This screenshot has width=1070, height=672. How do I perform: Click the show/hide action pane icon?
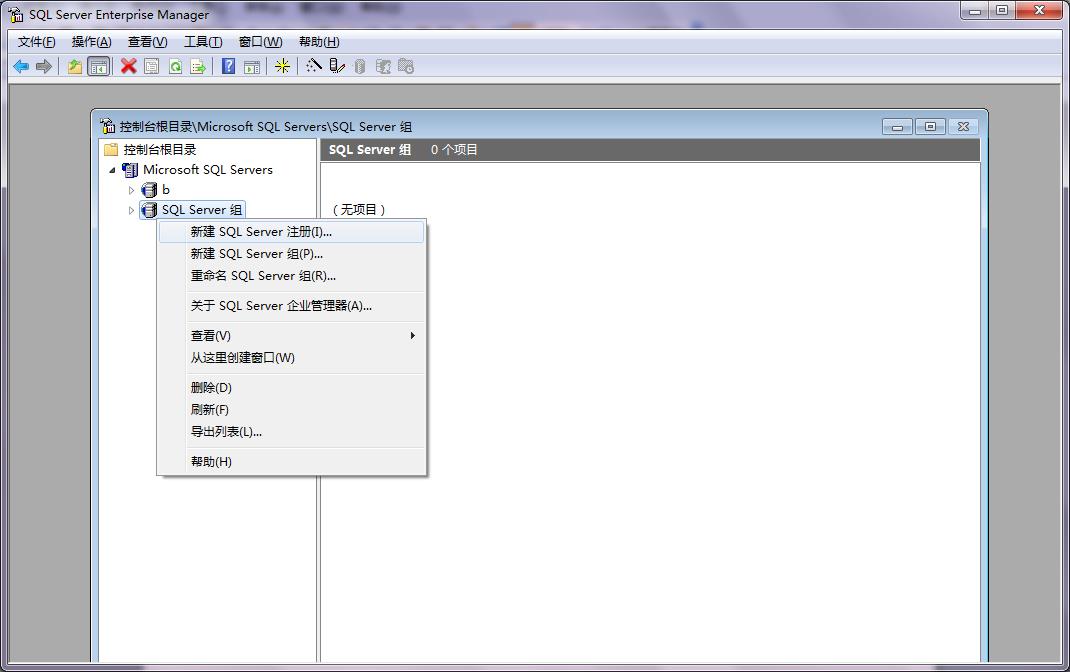[x=252, y=66]
